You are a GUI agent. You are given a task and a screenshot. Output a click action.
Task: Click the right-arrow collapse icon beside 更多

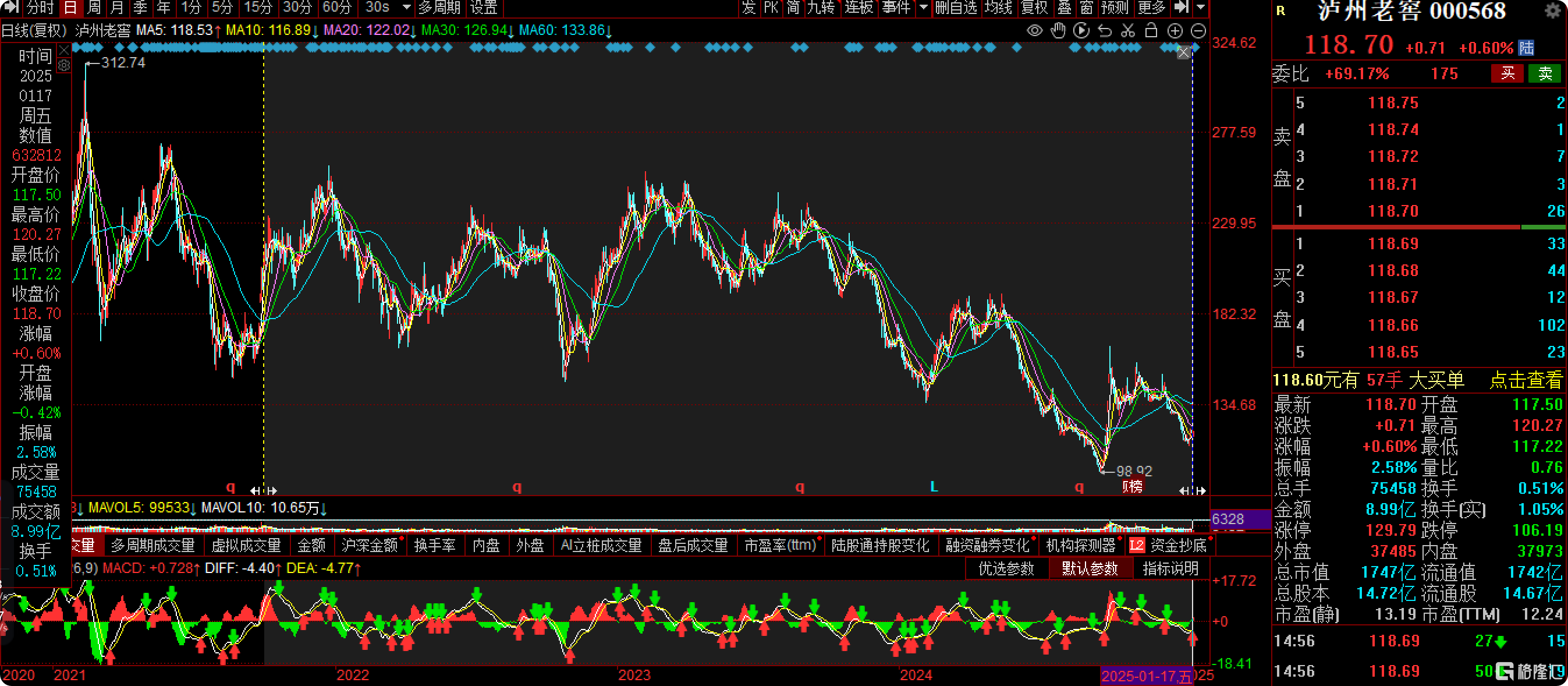(1182, 8)
